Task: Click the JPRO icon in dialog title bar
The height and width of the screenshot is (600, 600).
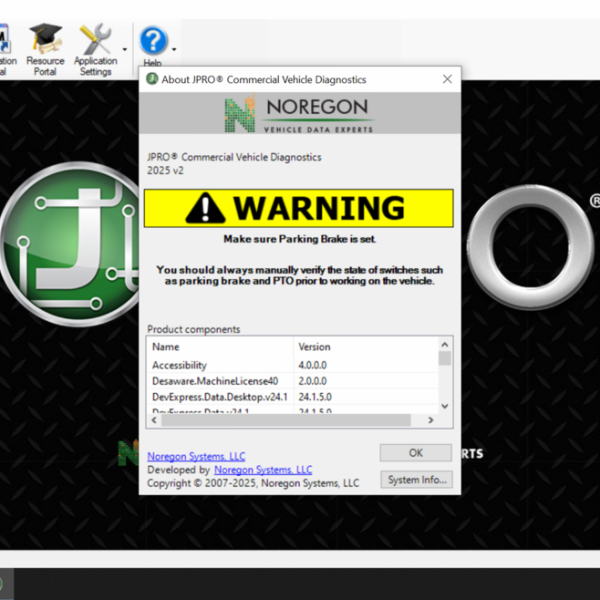Action: (151, 79)
